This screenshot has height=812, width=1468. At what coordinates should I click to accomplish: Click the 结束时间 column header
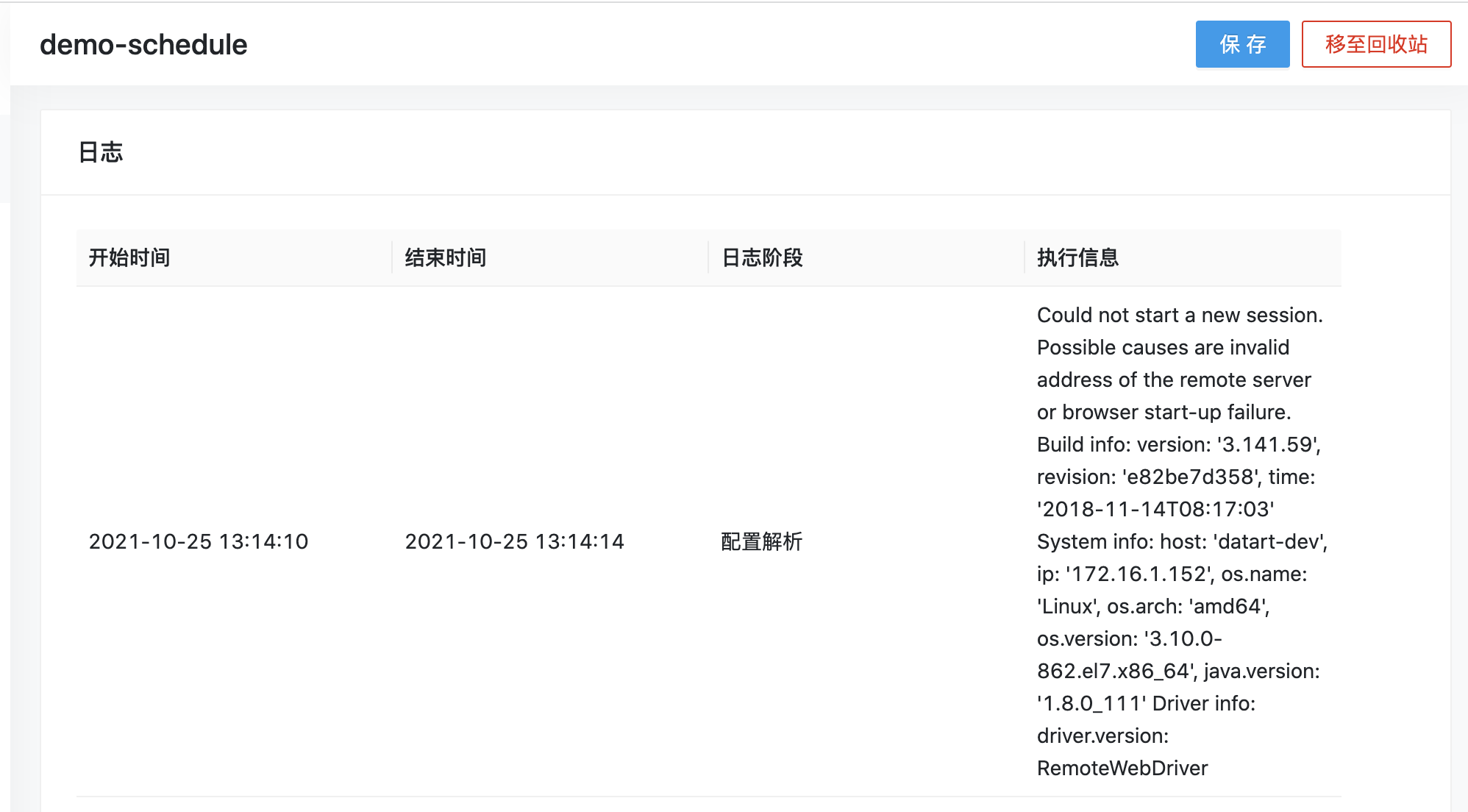[446, 257]
